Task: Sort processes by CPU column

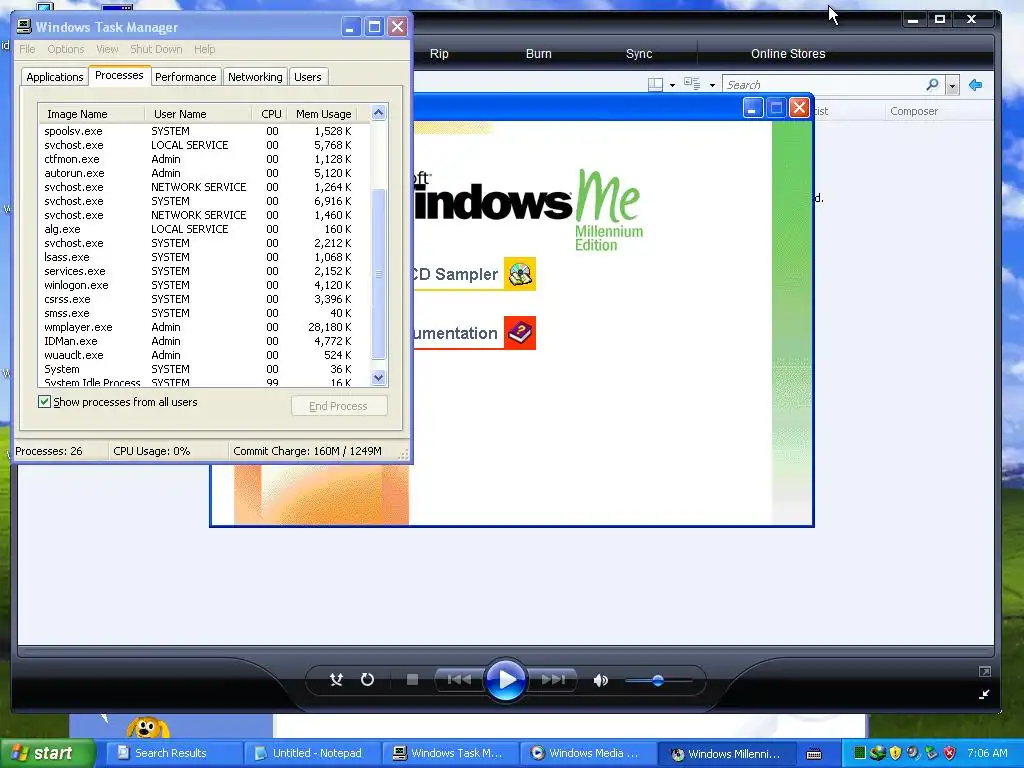Action: pos(270,114)
